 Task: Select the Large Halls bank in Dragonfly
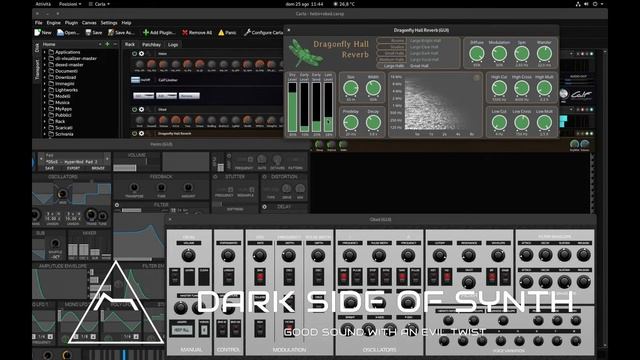tap(391, 65)
